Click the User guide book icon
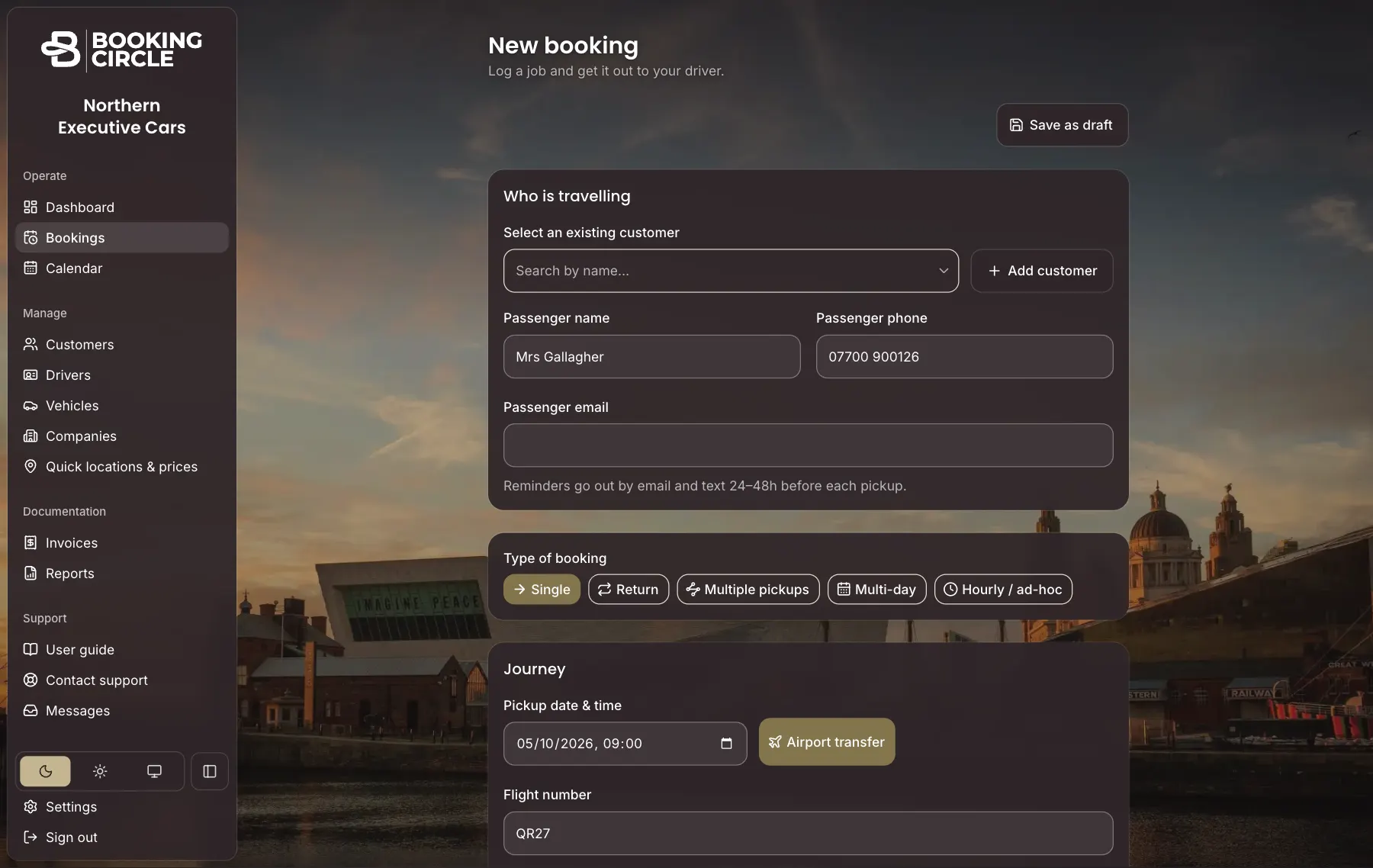The image size is (1373, 868). [x=31, y=650]
